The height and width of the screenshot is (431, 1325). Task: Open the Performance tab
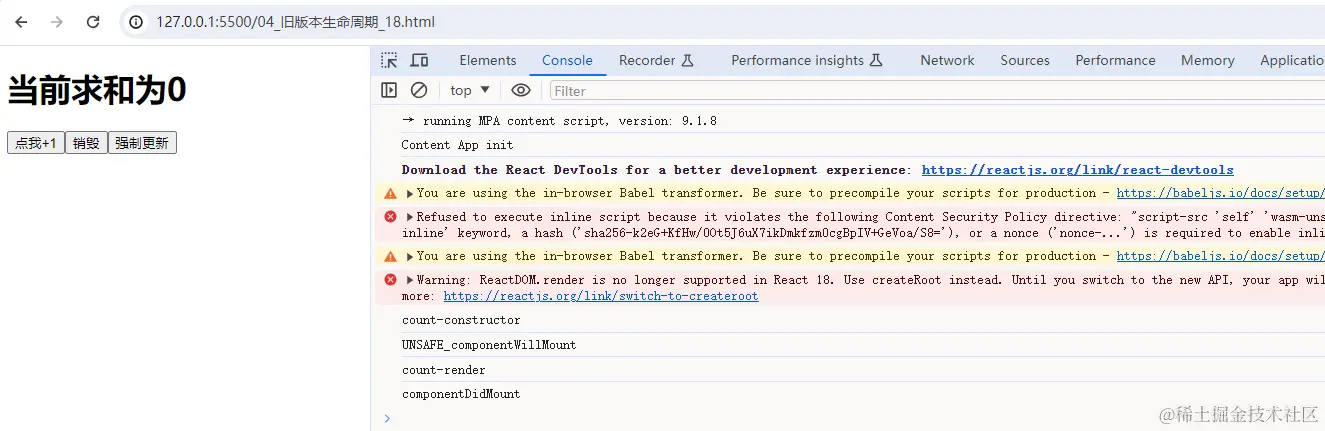[1115, 60]
